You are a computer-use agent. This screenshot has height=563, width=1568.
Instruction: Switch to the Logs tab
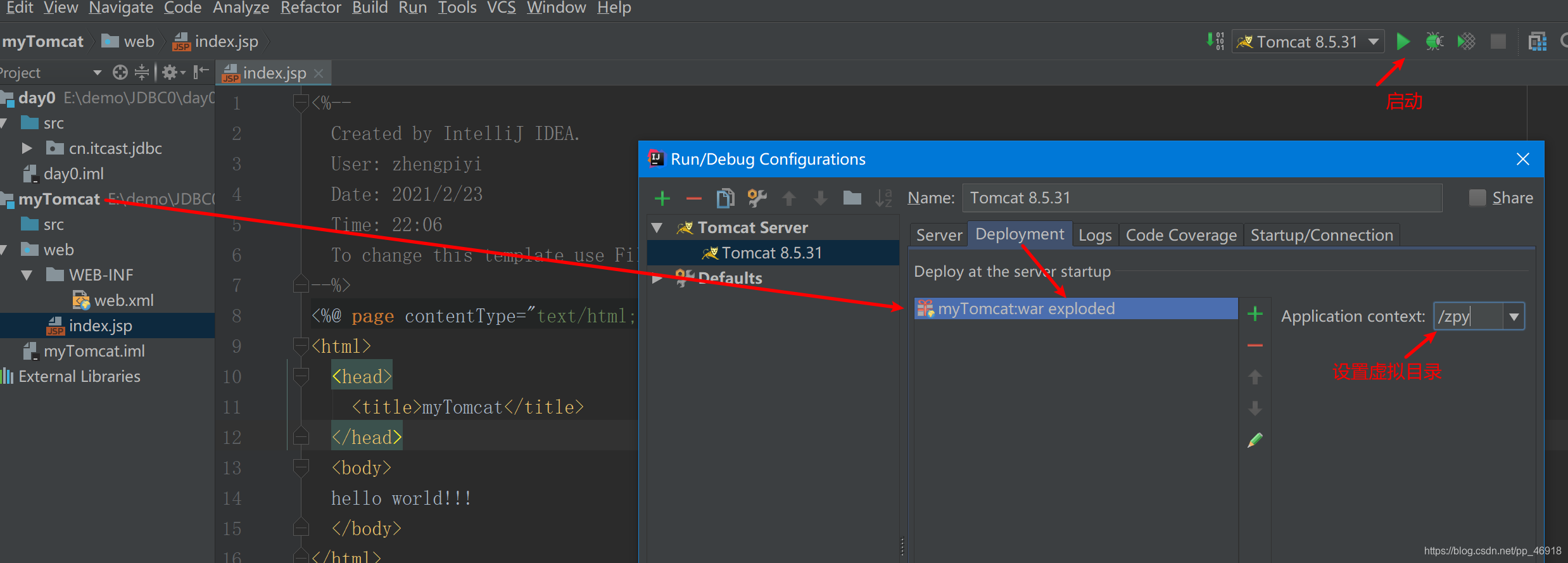pyautogui.click(x=1095, y=235)
